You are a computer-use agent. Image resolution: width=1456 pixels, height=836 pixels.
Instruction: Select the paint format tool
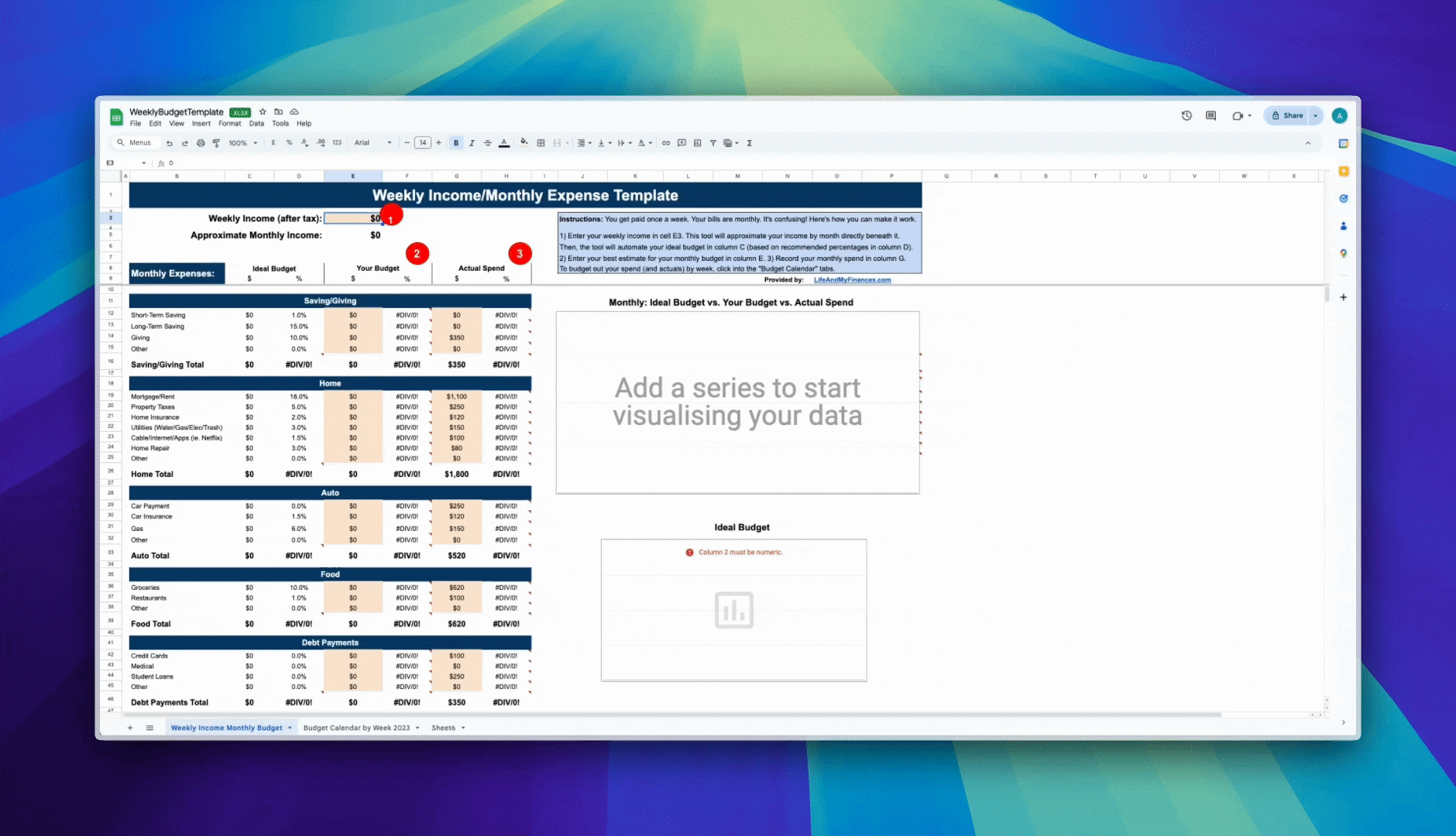216,143
